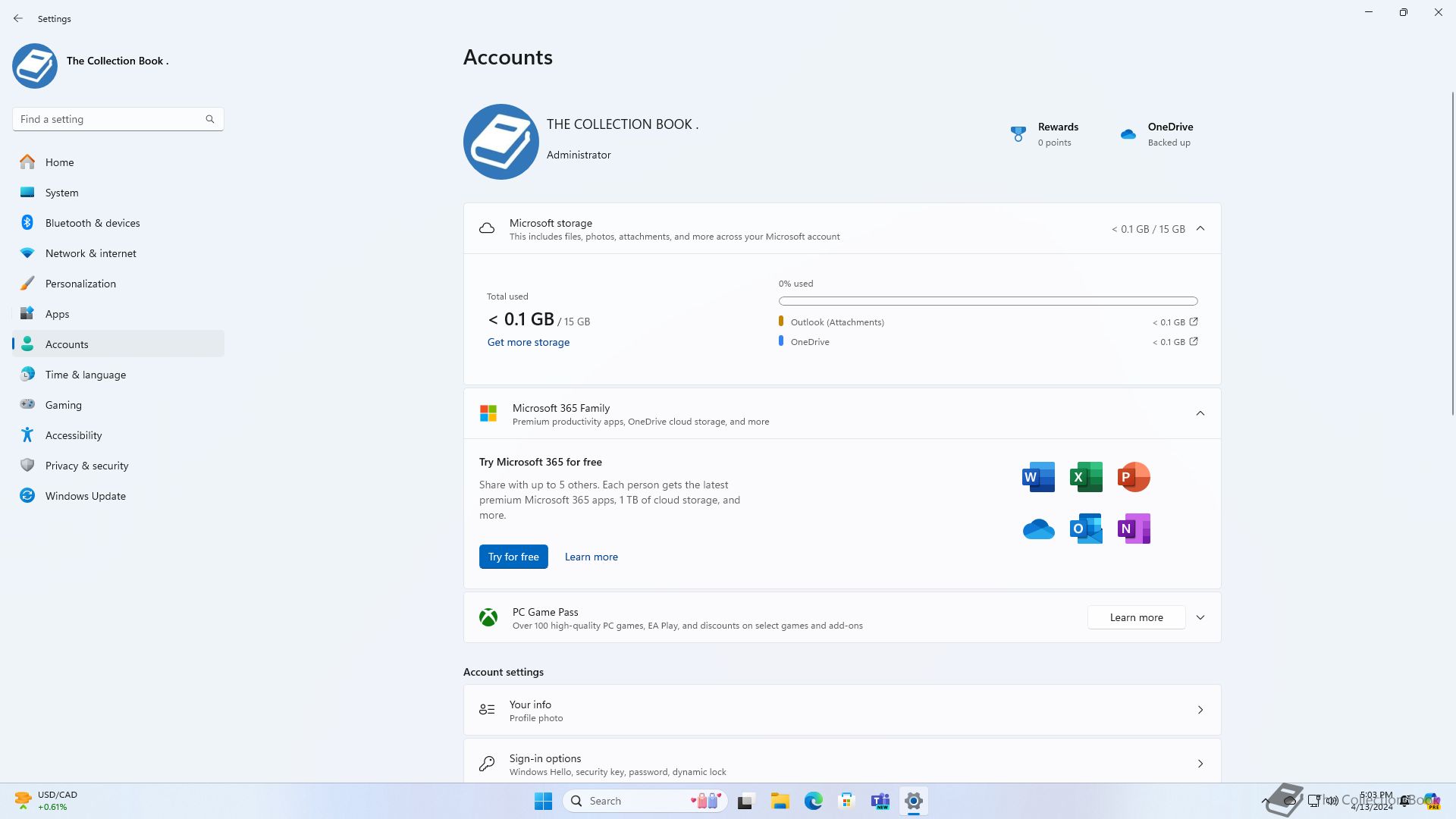
Task: Click the Outlook app icon
Action: (1086, 529)
